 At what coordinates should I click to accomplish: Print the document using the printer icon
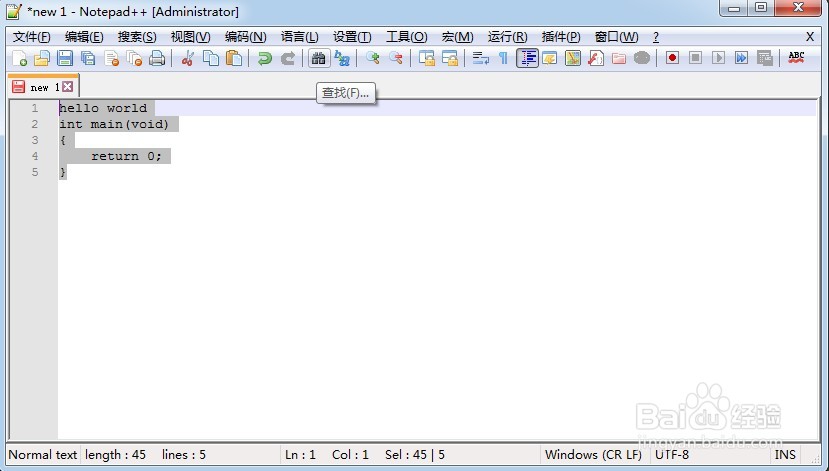pos(157,58)
